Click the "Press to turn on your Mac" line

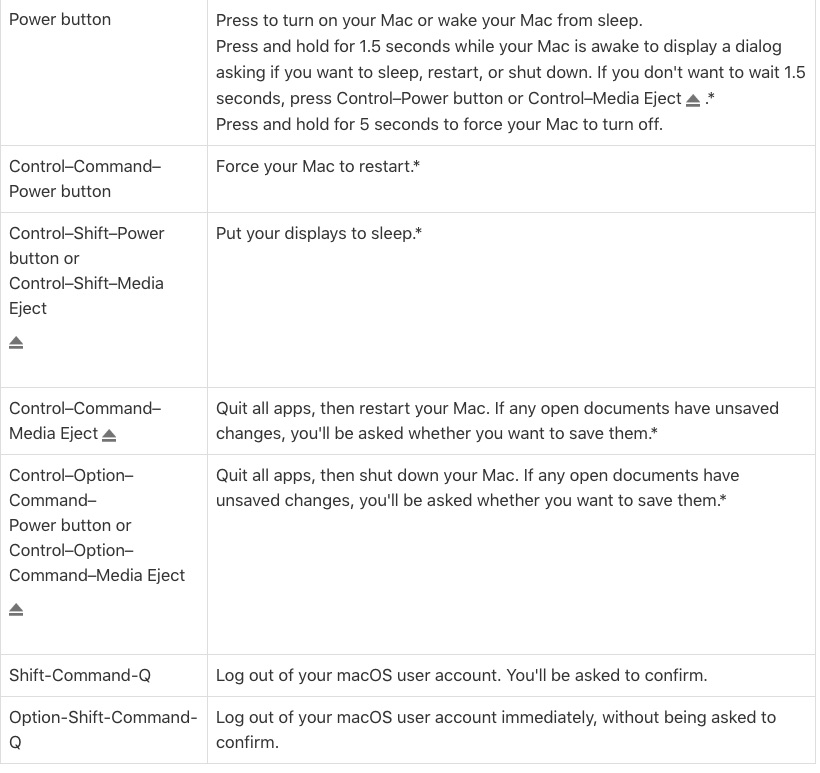pyautogui.click(x=429, y=20)
